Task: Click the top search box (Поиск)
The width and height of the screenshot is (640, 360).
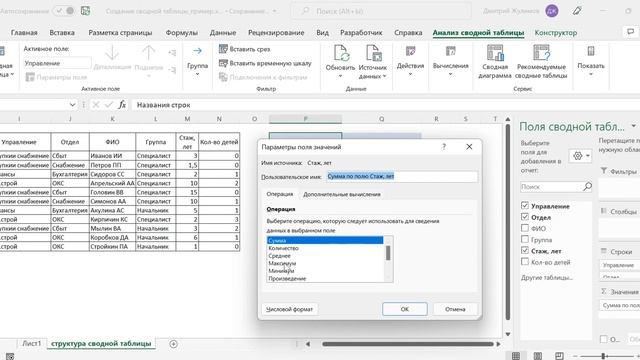Action: 381,11
